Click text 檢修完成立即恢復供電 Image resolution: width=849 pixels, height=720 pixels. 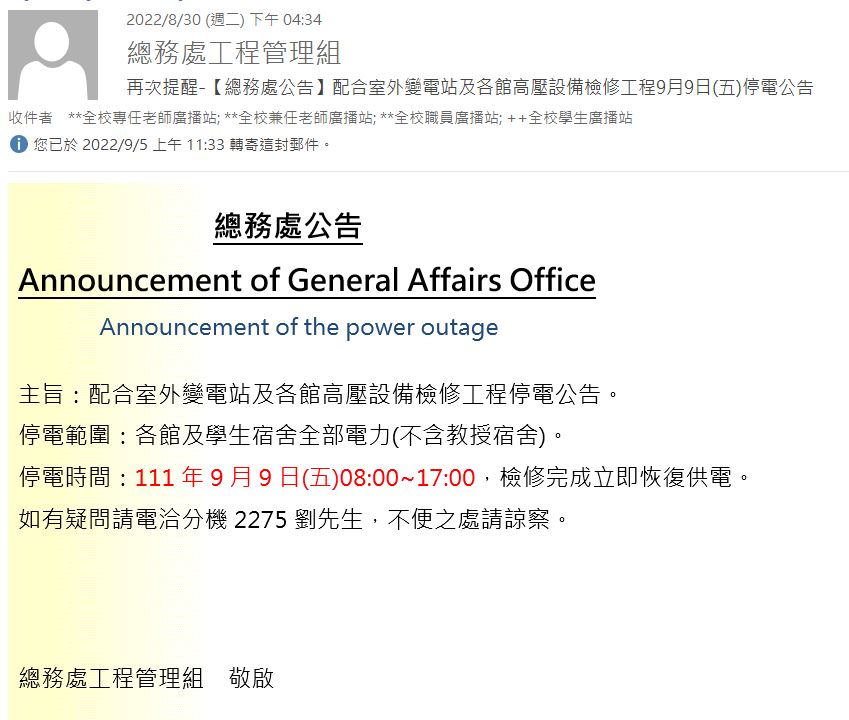click(615, 477)
